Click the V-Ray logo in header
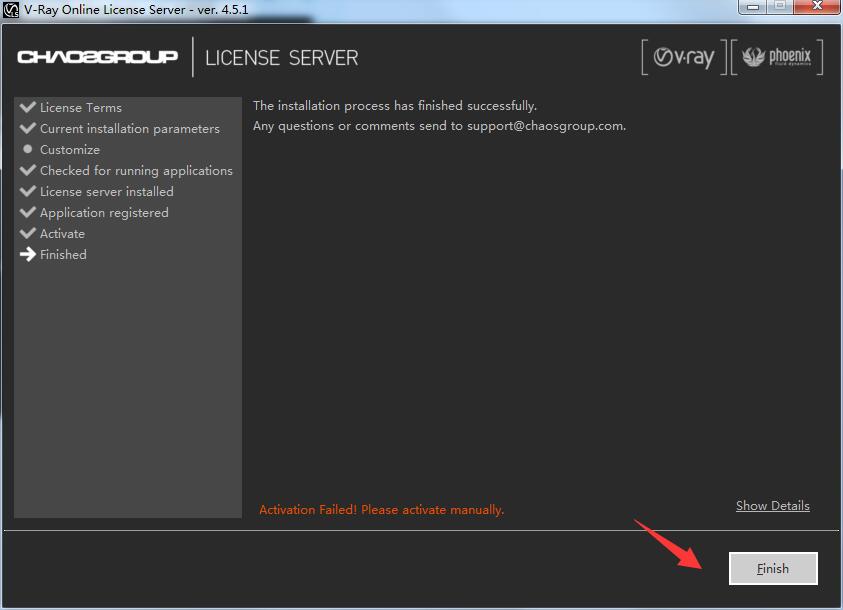Screen dimensions: 843x610 click(x=684, y=57)
